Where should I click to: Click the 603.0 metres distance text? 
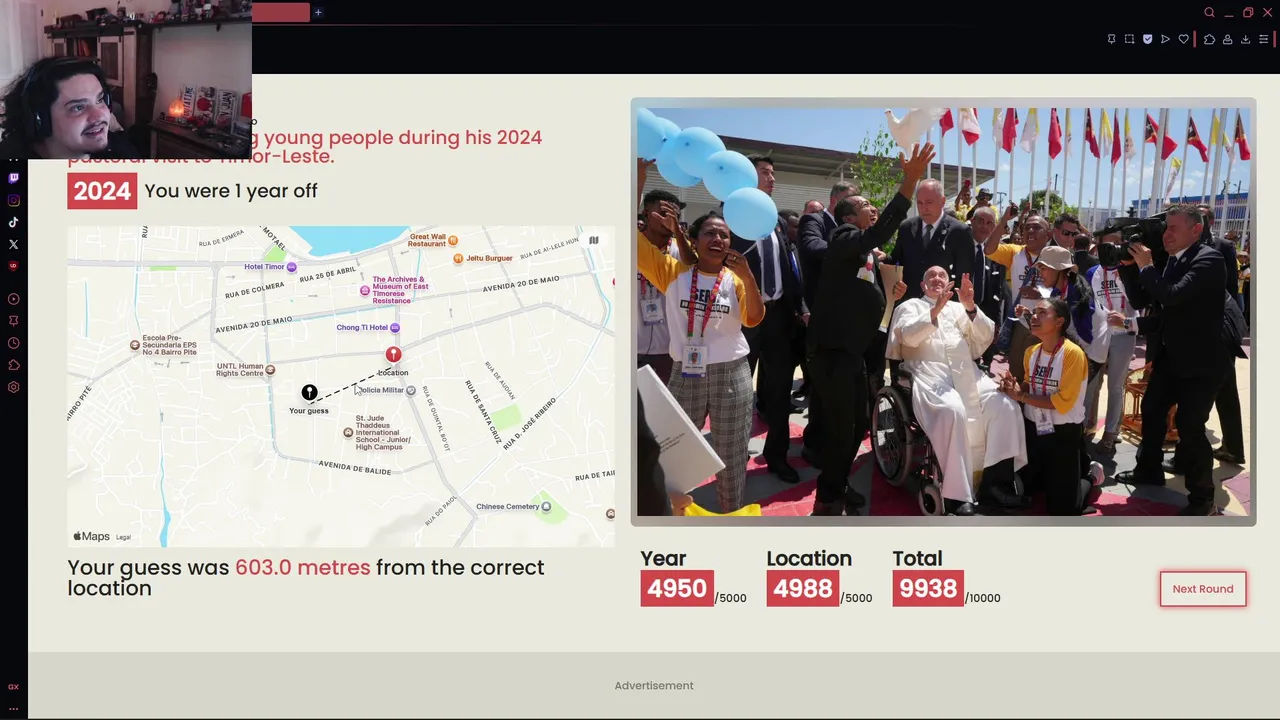(302, 567)
